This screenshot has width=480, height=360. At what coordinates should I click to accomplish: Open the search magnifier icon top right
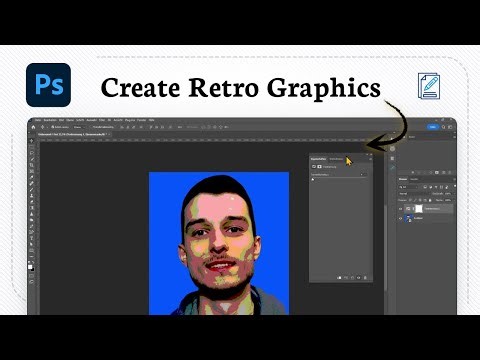[x=443, y=127]
